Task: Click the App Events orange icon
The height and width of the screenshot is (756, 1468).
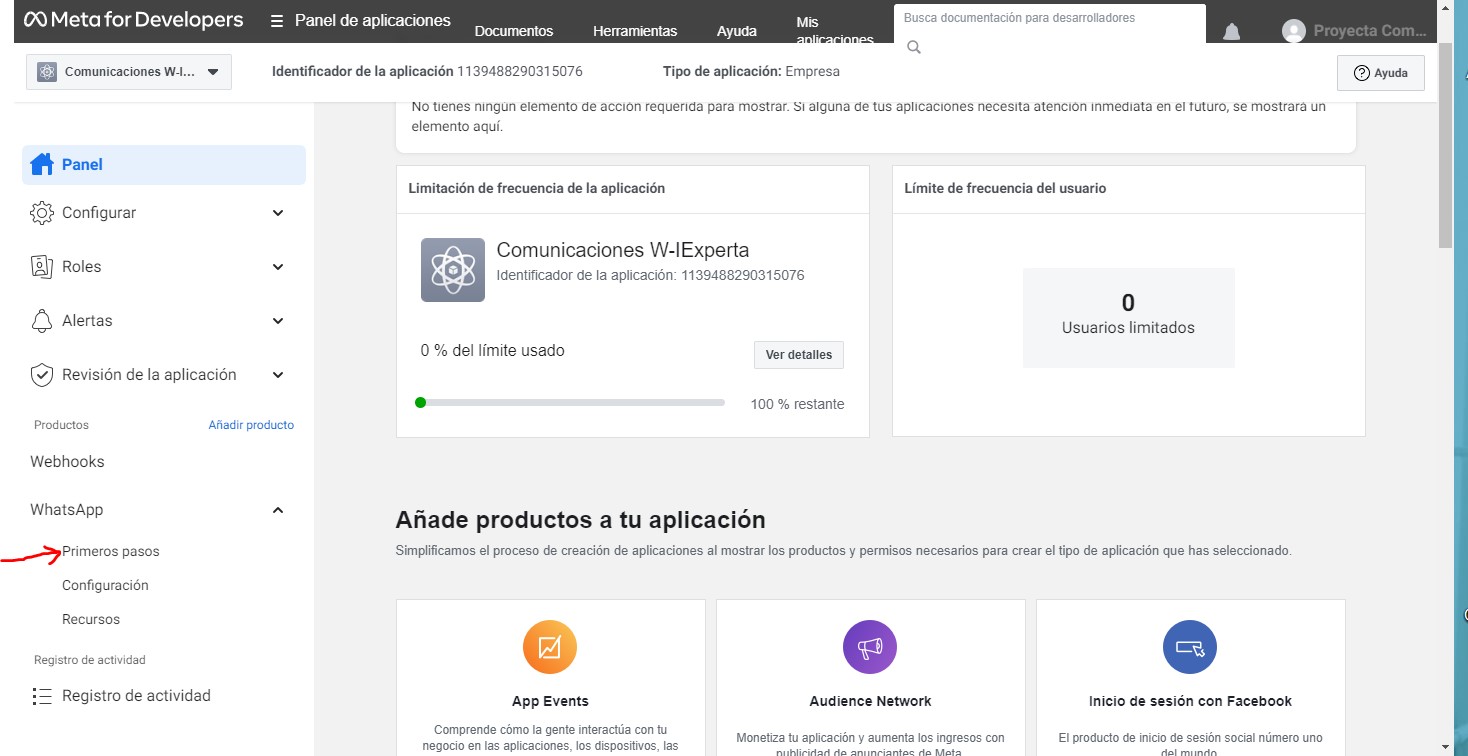Action: [550, 647]
